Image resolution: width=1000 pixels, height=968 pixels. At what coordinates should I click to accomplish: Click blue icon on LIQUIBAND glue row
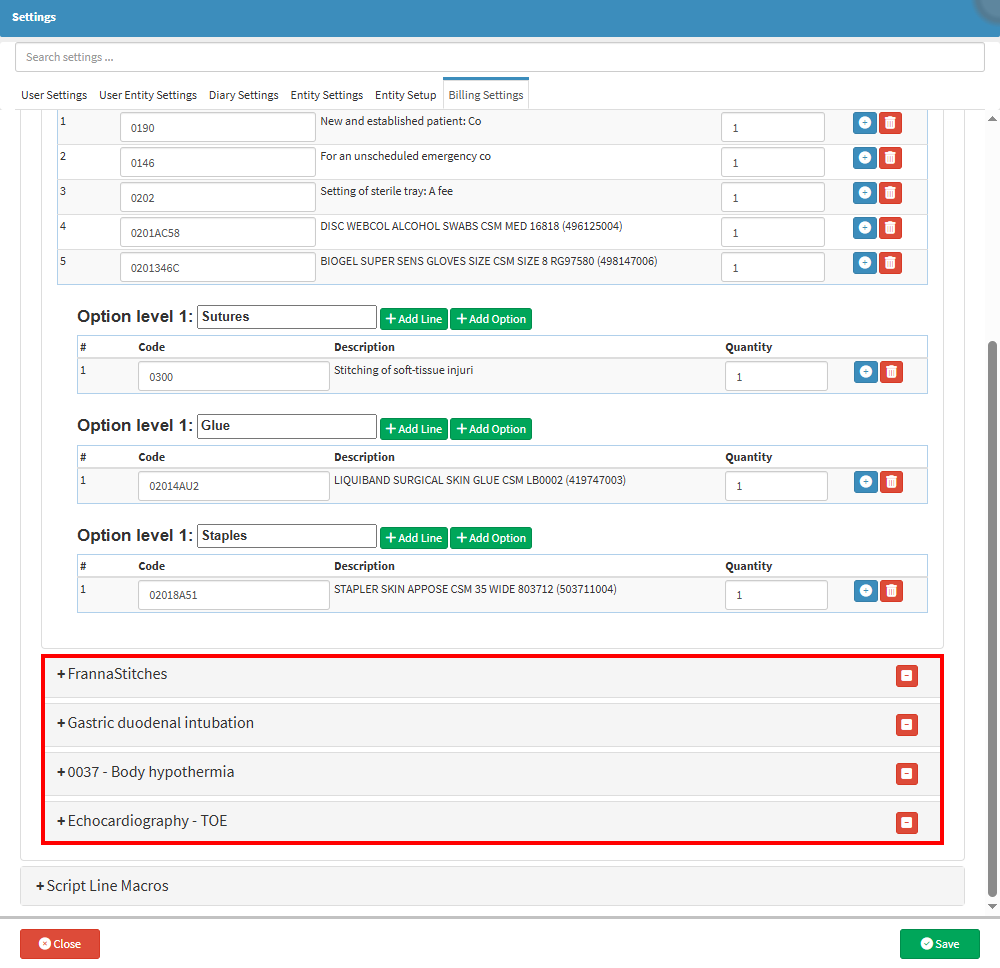pyautogui.click(x=865, y=482)
